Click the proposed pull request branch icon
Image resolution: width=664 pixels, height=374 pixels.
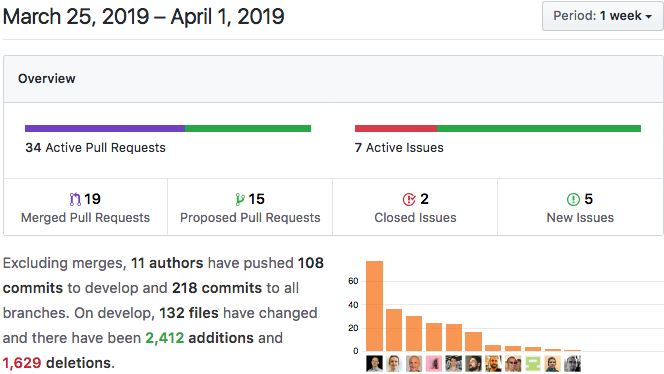pos(240,199)
